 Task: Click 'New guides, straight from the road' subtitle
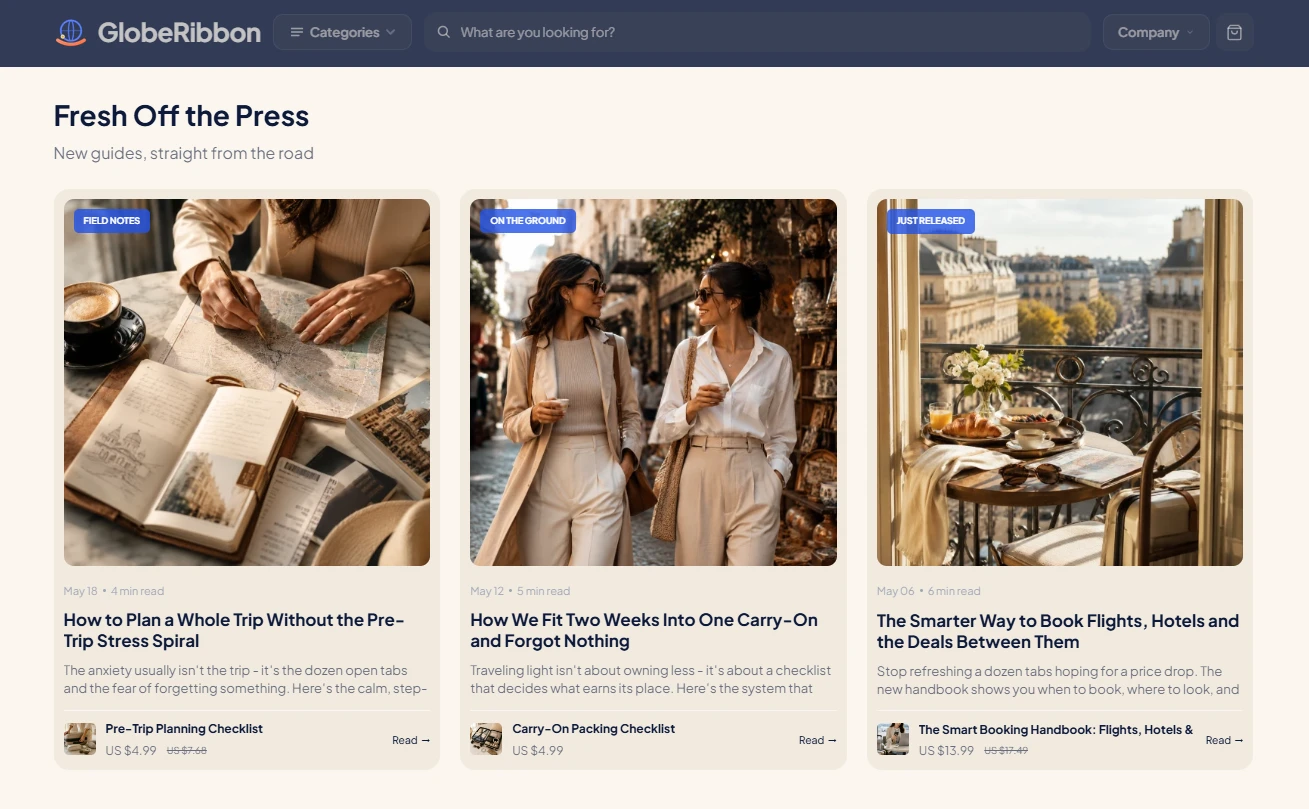[x=184, y=153]
